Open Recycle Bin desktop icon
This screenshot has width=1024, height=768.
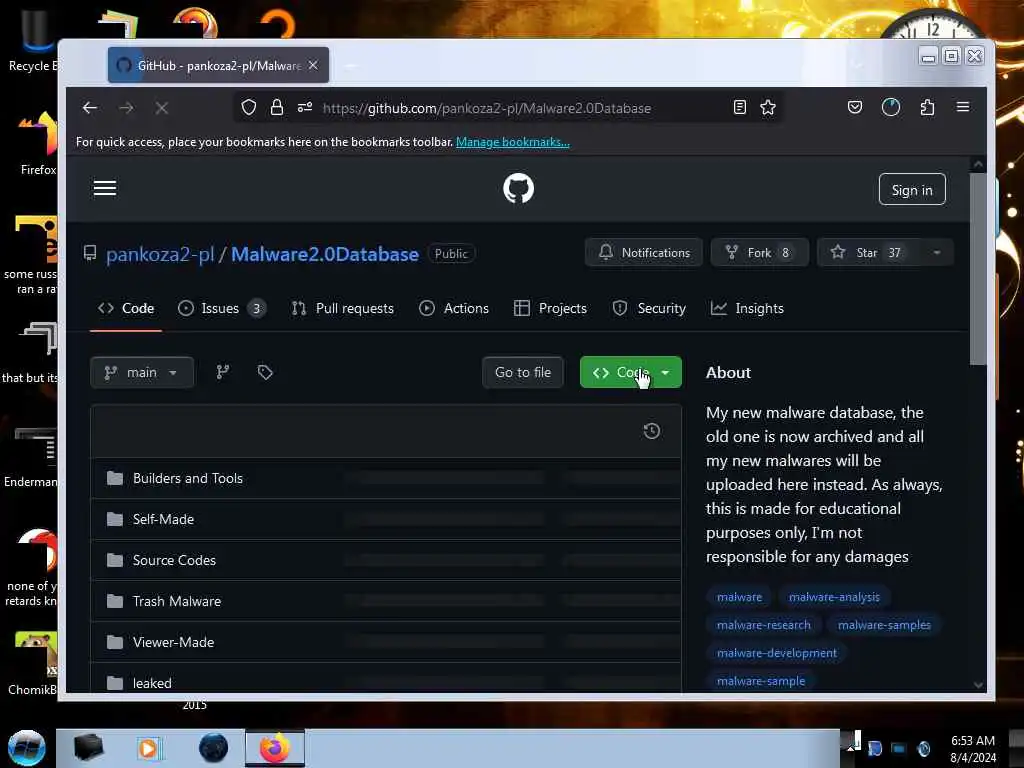coord(31,40)
